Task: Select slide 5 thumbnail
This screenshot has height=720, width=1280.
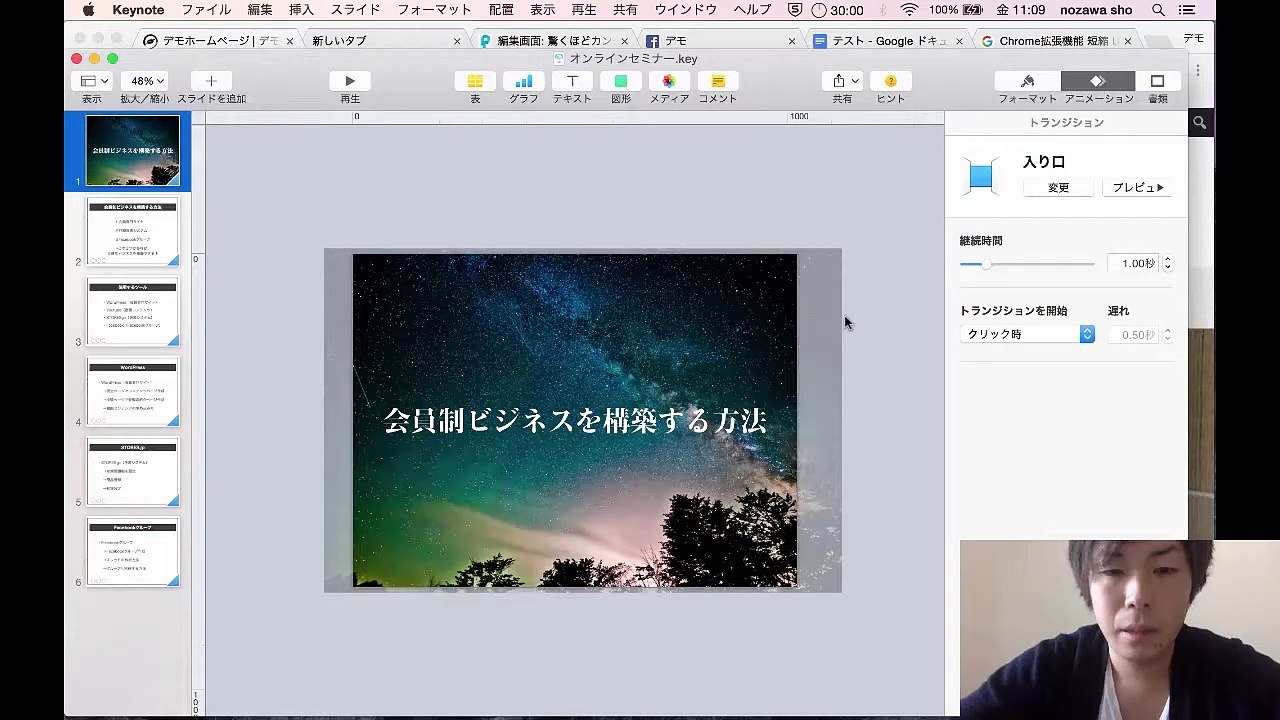Action: 132,472
